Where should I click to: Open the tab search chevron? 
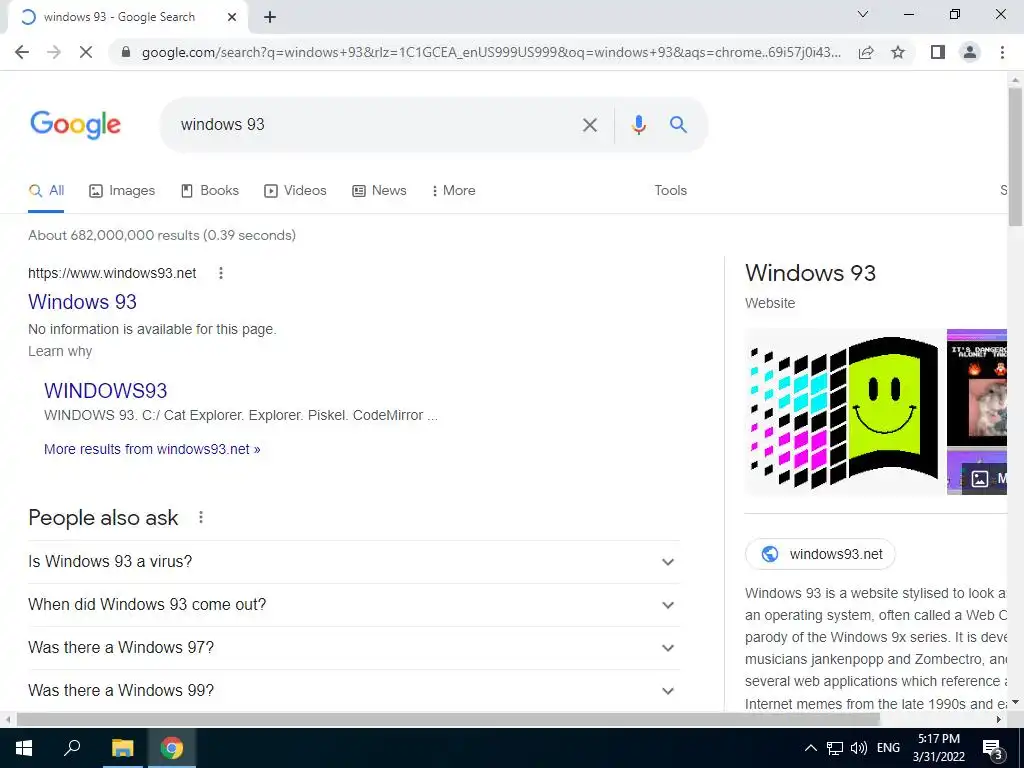tap(863, 14)
